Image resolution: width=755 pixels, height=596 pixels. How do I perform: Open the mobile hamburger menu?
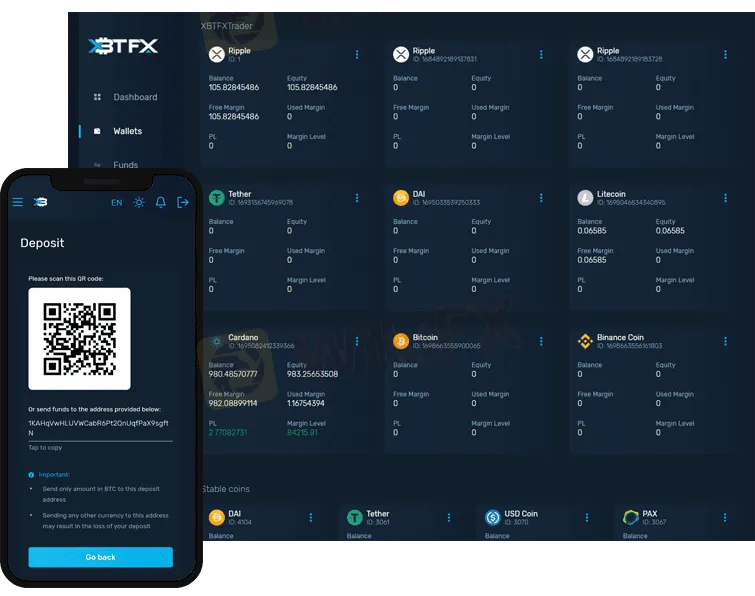coord(17,202)
